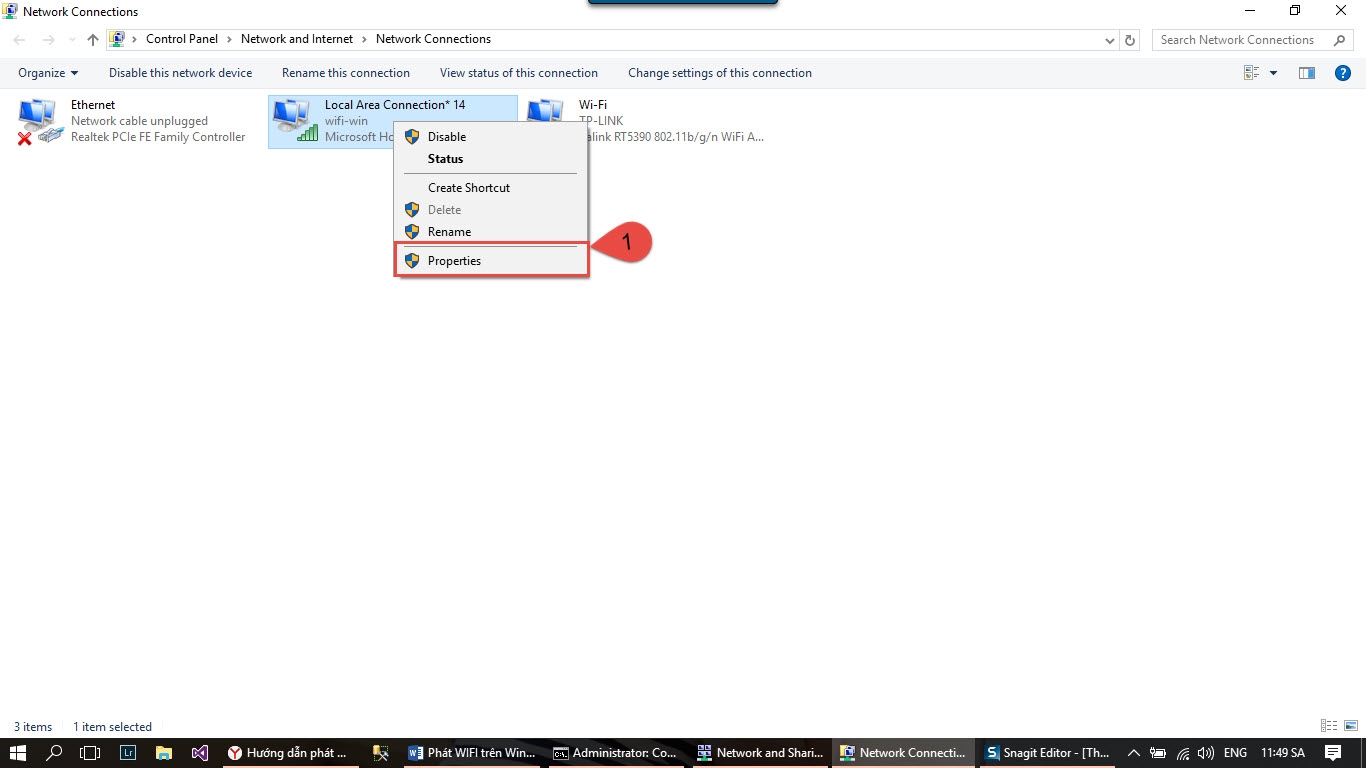This screenshot has width=1366, height=768.
Task: Choose Properties from the context menu
Action: (492, 261)
